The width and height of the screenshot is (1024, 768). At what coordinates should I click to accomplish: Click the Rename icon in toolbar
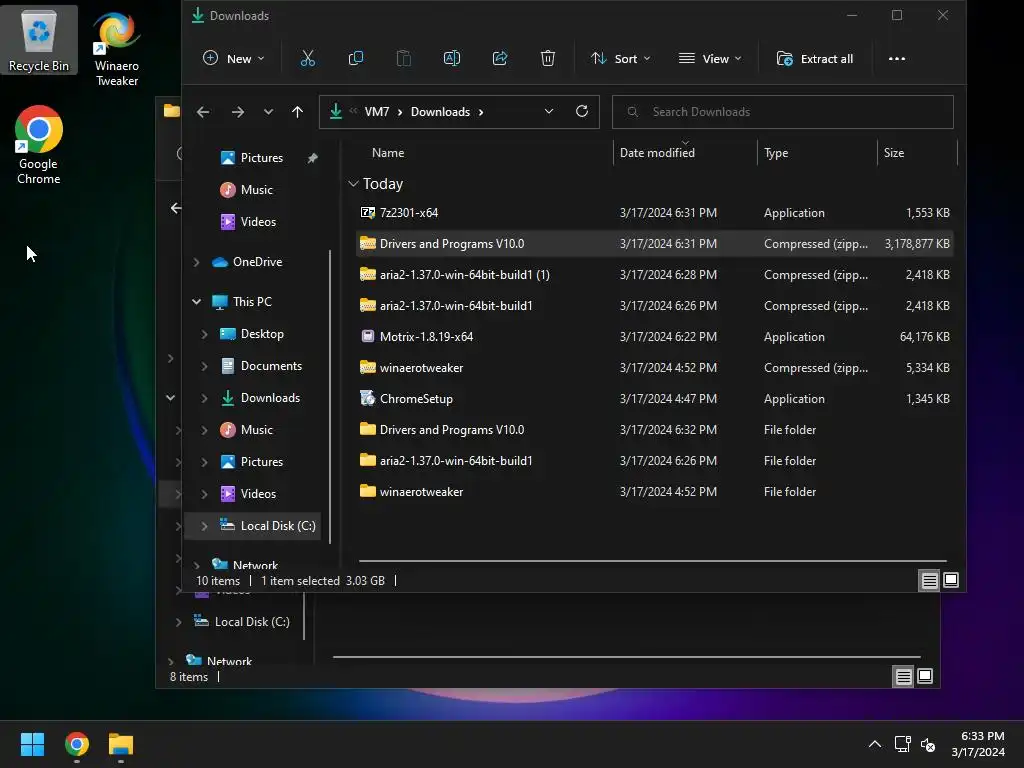[451, 59]
